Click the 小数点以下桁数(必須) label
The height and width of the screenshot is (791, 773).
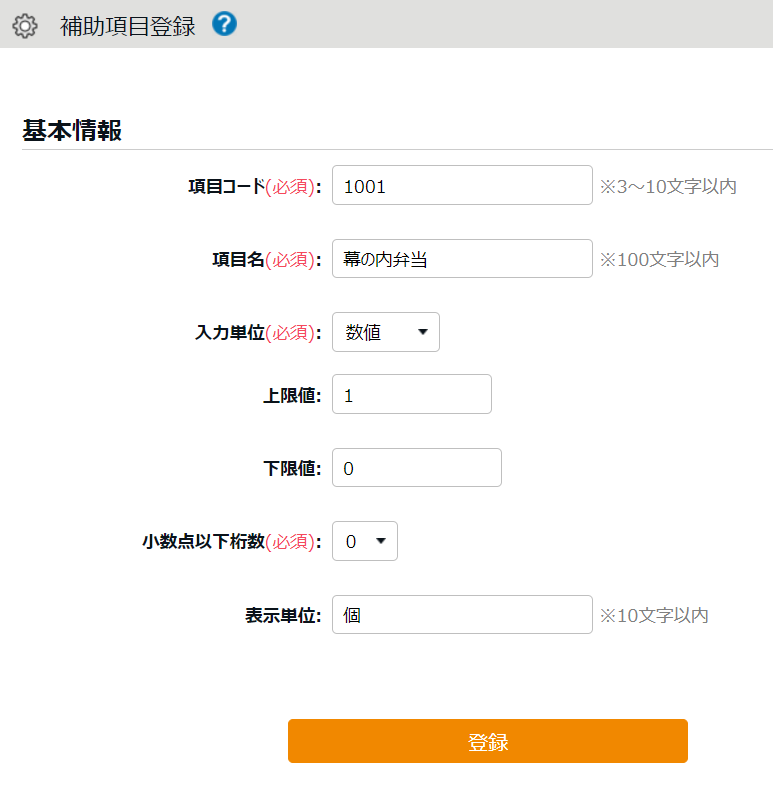[x=232, y=542]
